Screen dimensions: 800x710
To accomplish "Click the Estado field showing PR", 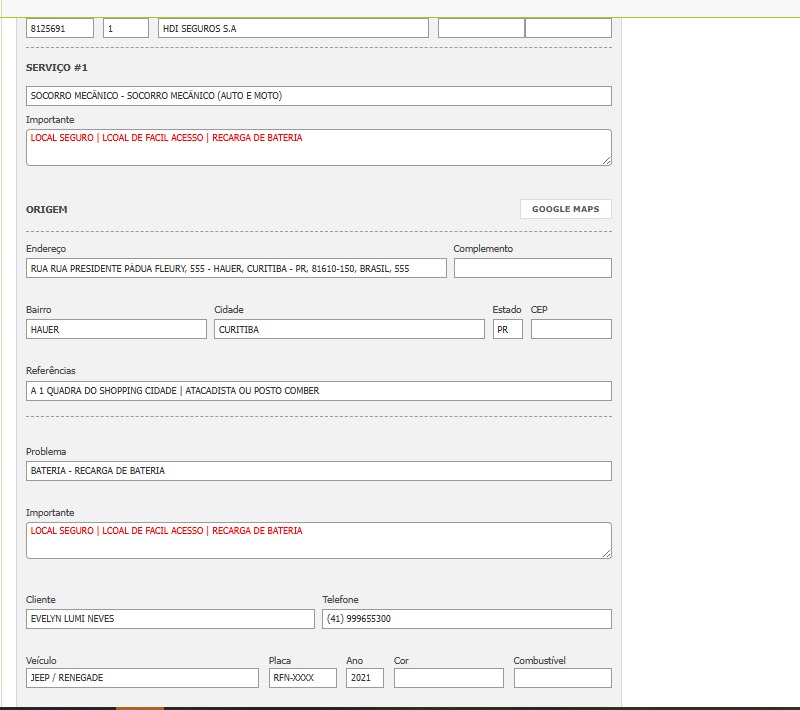I will (x=507, y=329).
